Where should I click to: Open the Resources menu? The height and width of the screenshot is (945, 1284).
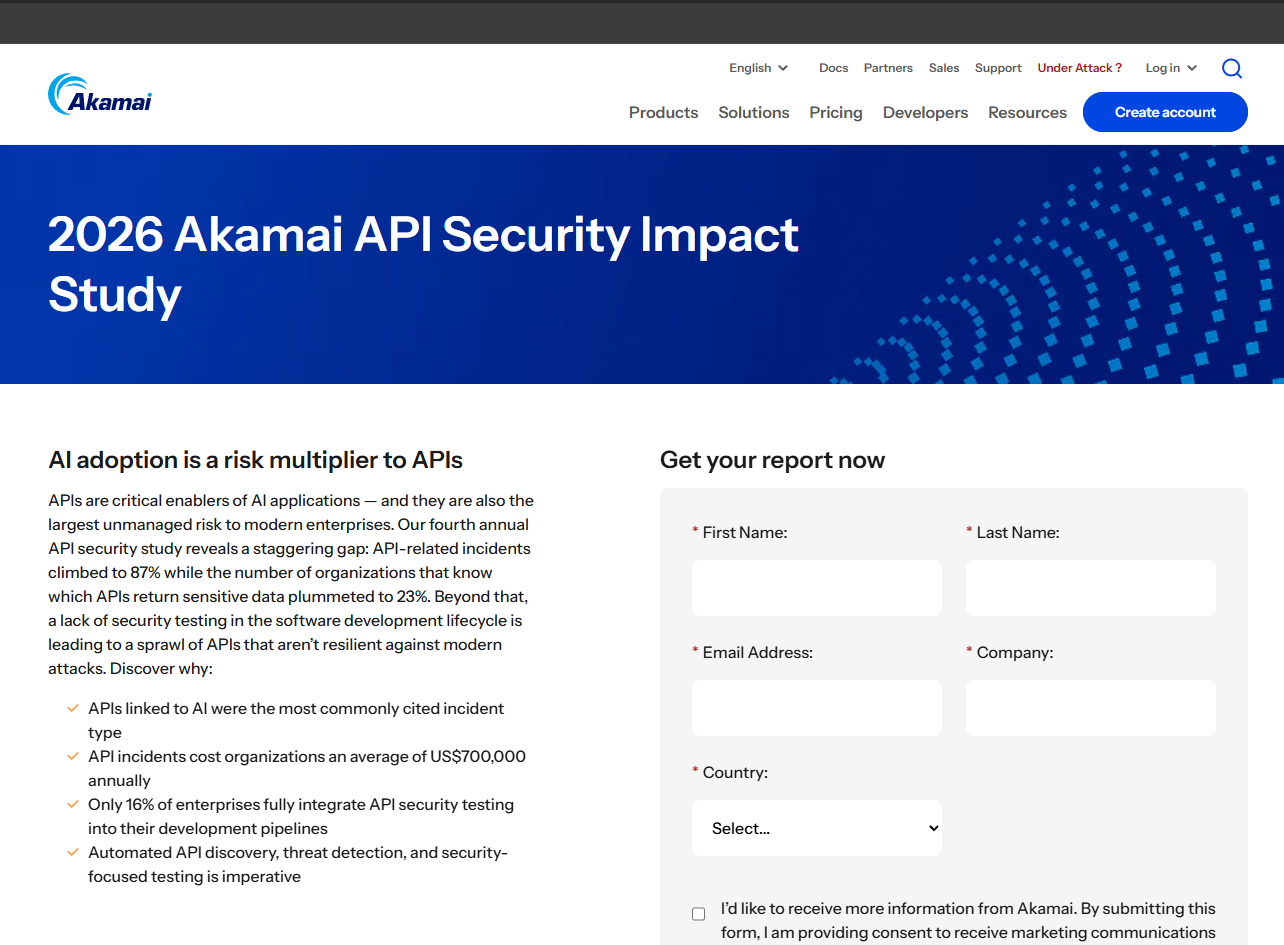click(1027, 112)
